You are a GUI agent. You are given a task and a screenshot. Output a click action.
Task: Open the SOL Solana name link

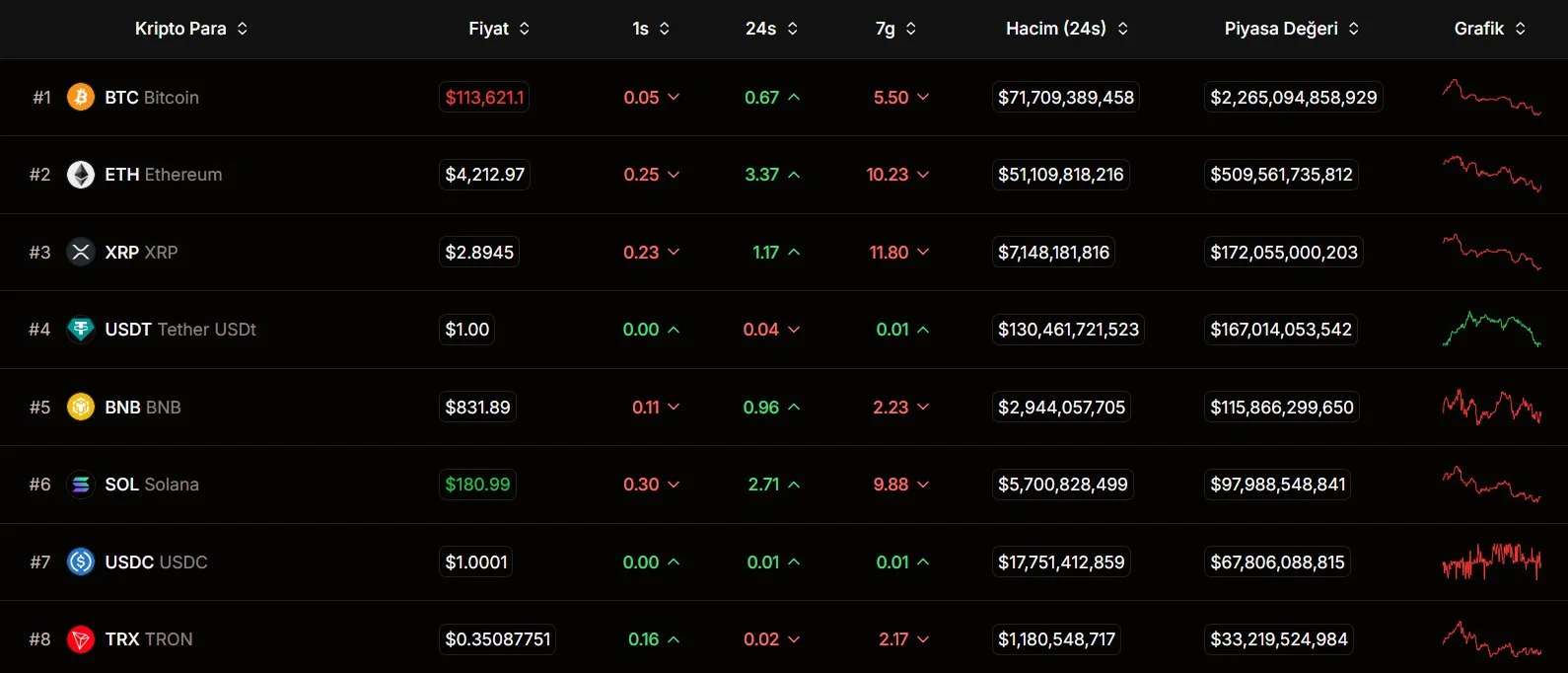click(x=152, y=485)
